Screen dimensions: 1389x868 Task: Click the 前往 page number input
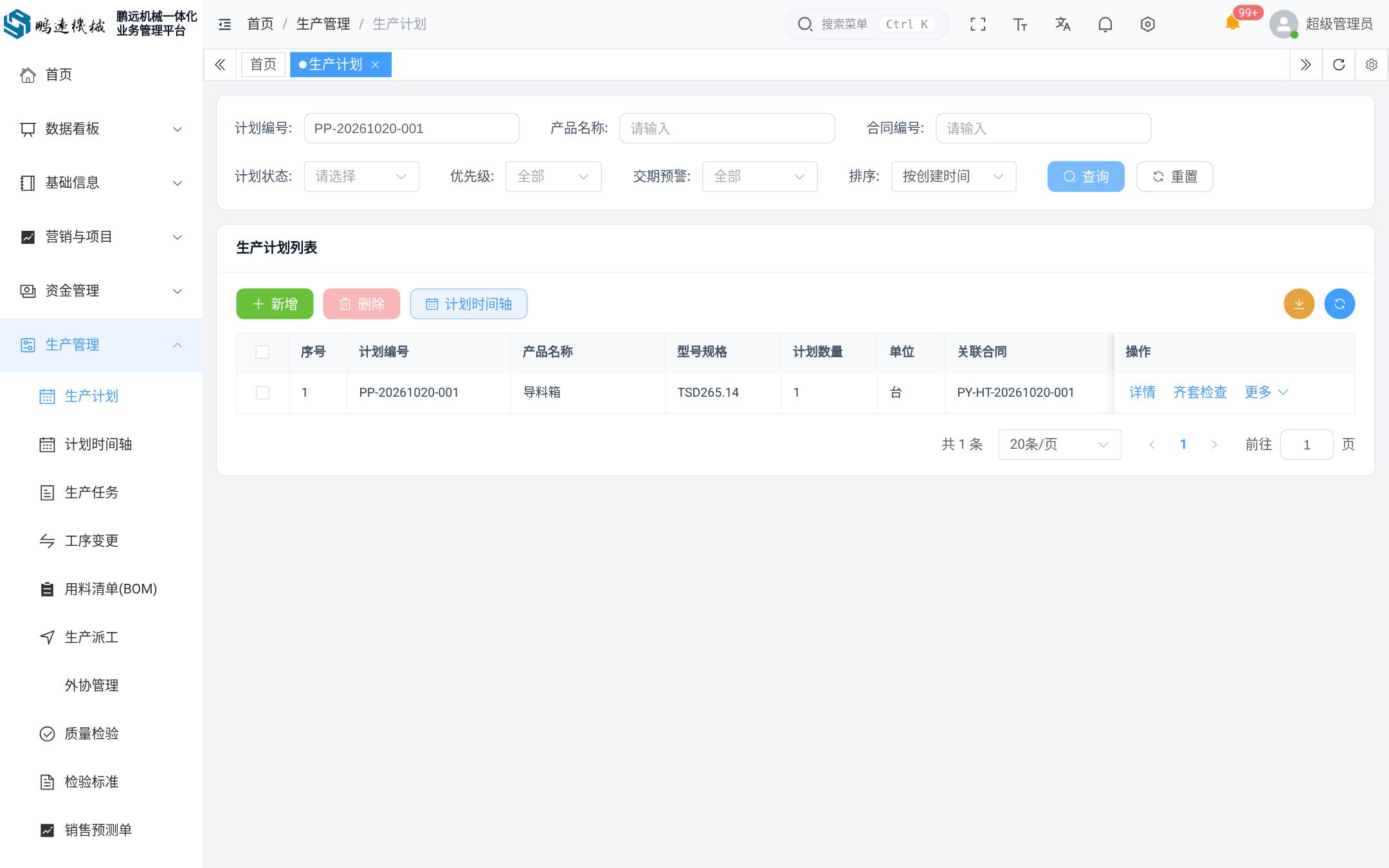[1306, 444]
